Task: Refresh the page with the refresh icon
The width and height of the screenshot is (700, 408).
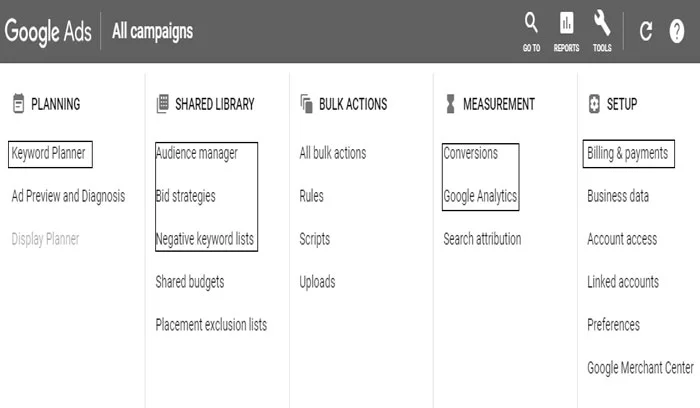Action: pos(646,31)
